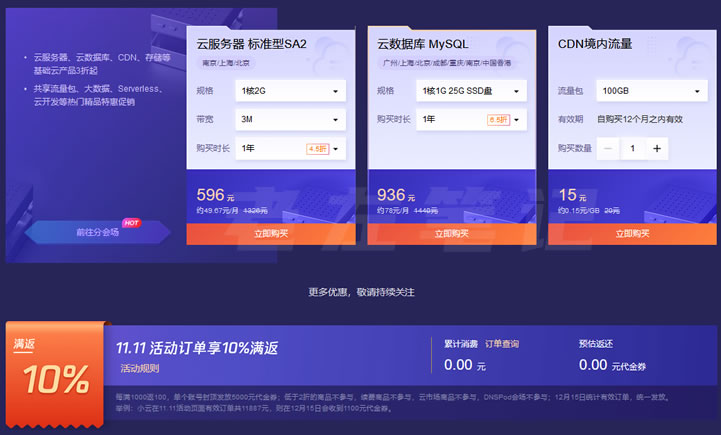Click the 15元 CDN price text
The image size is (721, 435).
click(572, 195)
